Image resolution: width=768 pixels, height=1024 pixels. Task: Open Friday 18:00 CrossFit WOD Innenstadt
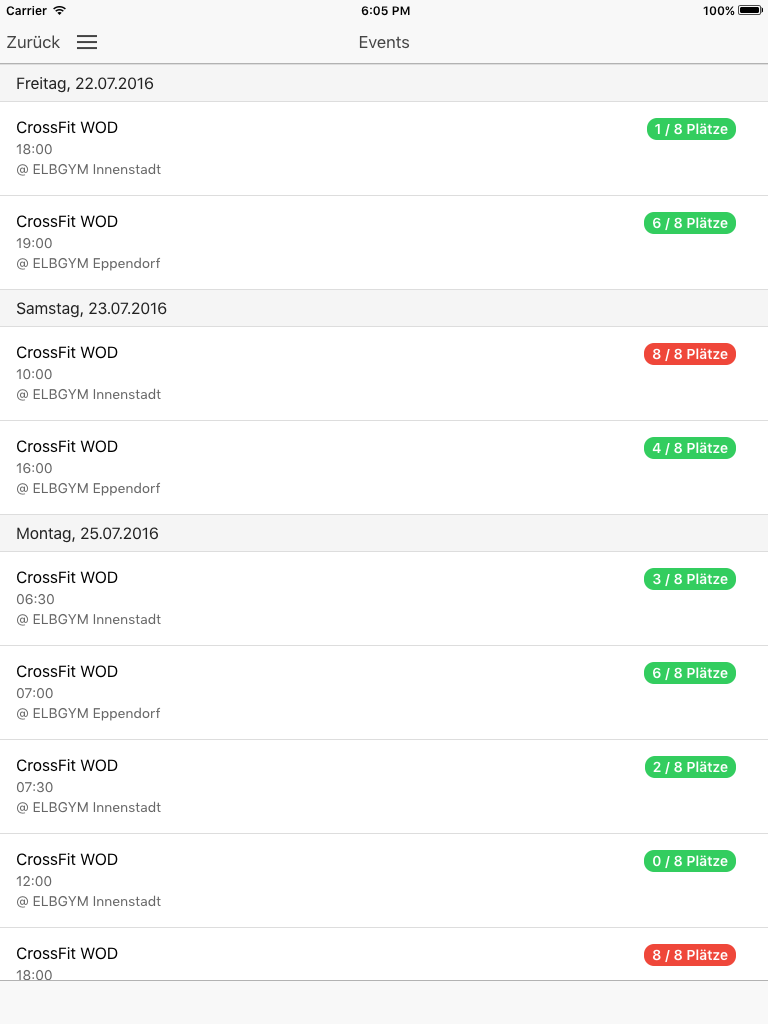384,148
